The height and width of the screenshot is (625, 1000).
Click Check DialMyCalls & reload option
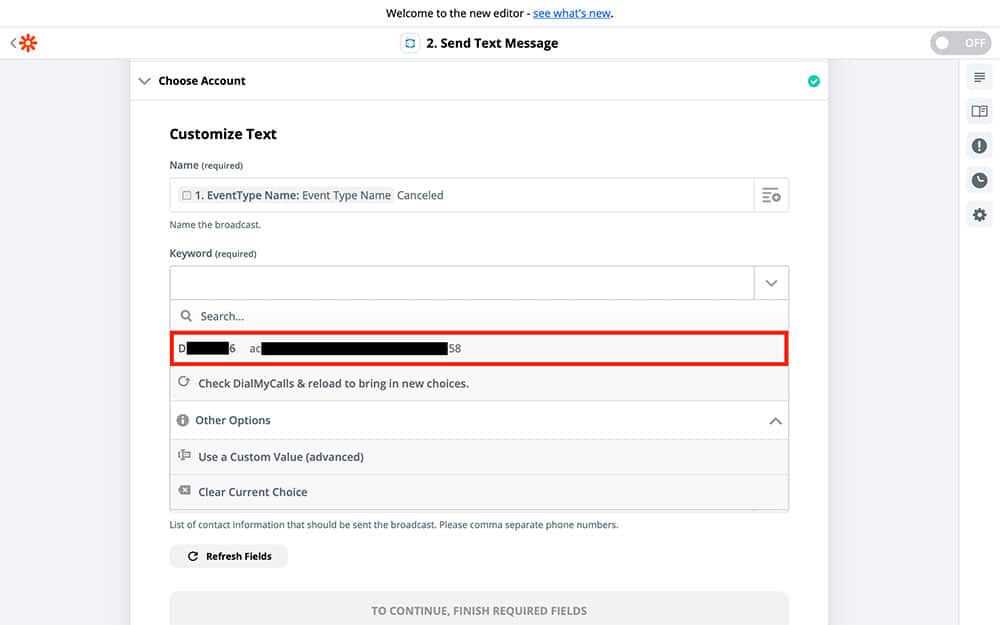pyautogui.click(x=332, y=383)
